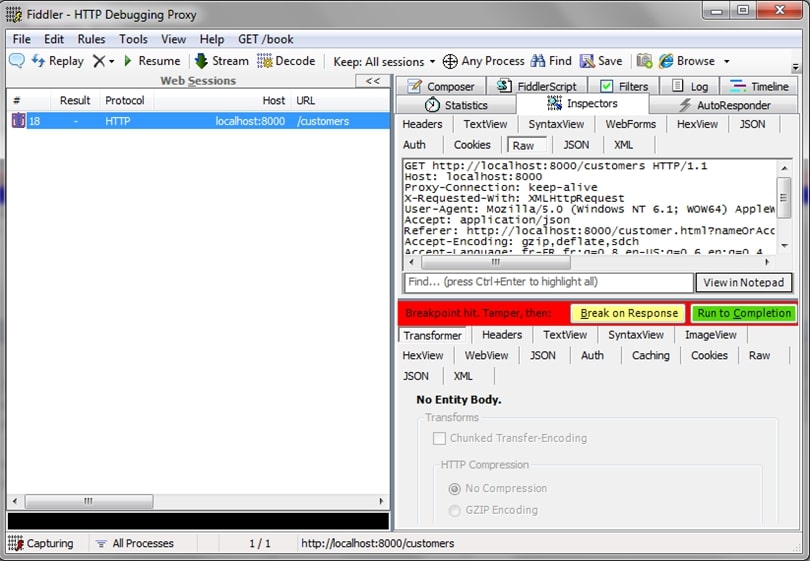Open the Tools menu
This screenshot has height=562, width=812.
tap(133, 39)
